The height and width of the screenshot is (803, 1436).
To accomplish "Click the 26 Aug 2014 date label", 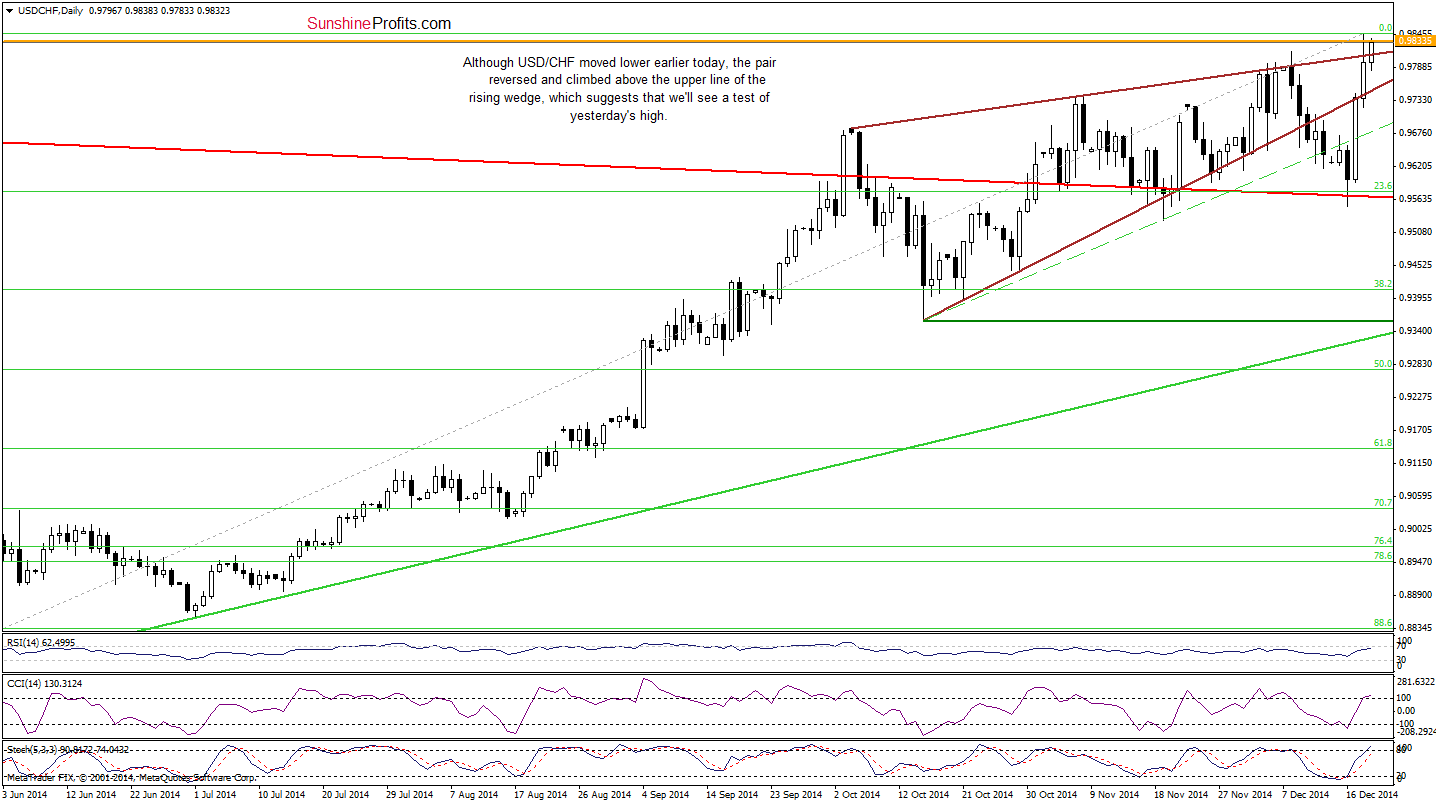I will [604, 795].
